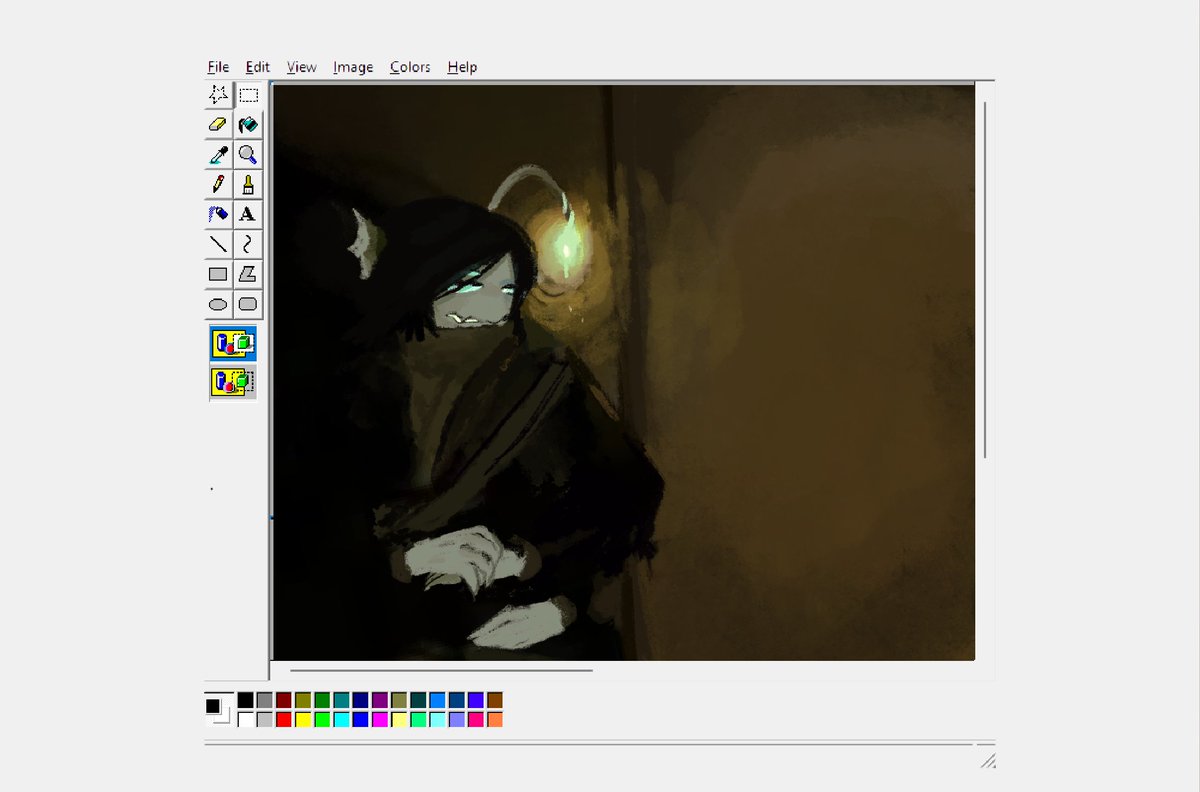The image size is (1200, 792).
Task: Select the Free-Form Select tool
Action: pos(218,95)
